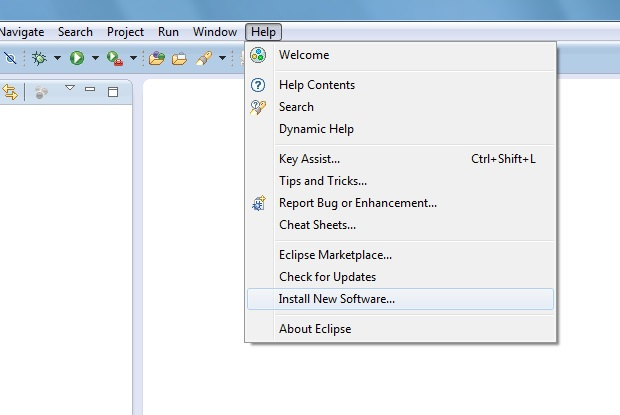Click the Open Type folder icon
This screenshot has height=415, width=620.
point(156,58)
